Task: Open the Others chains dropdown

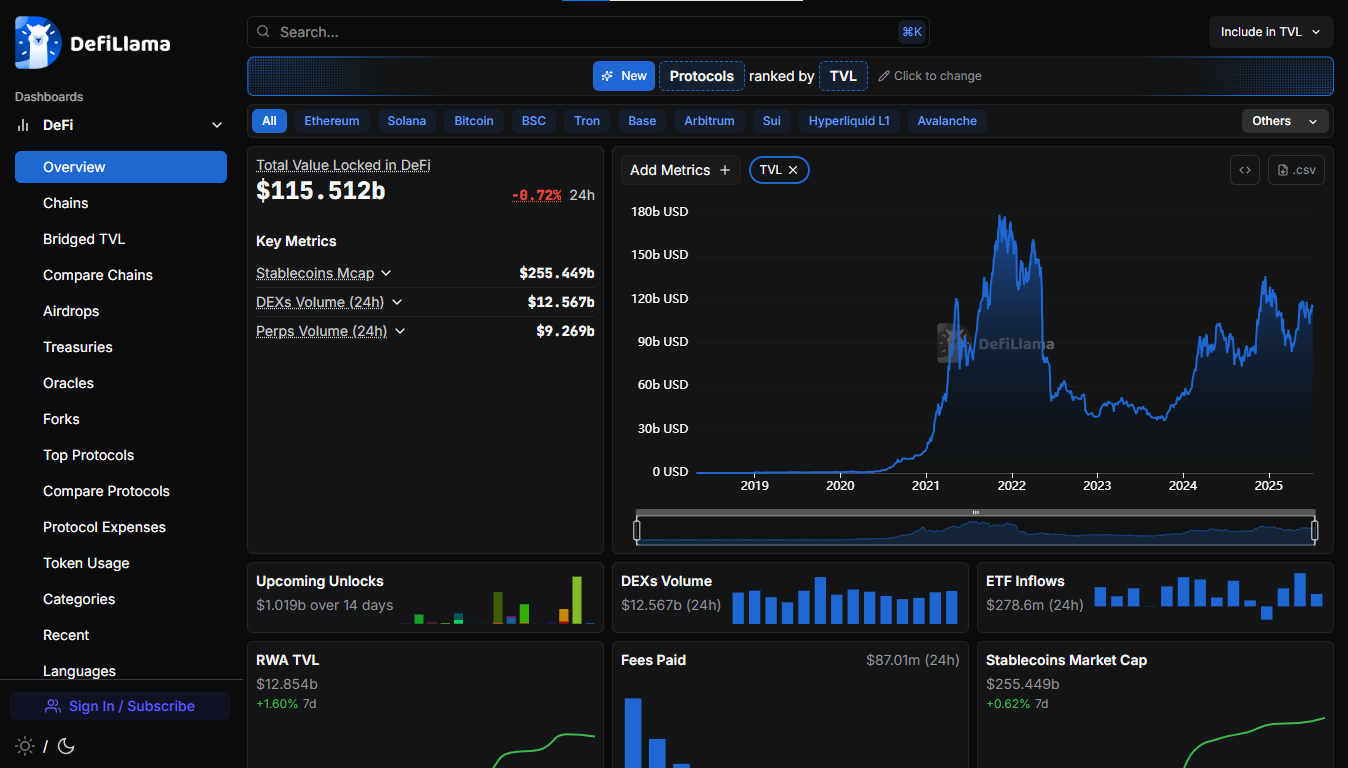Action: click(1285, 121)
